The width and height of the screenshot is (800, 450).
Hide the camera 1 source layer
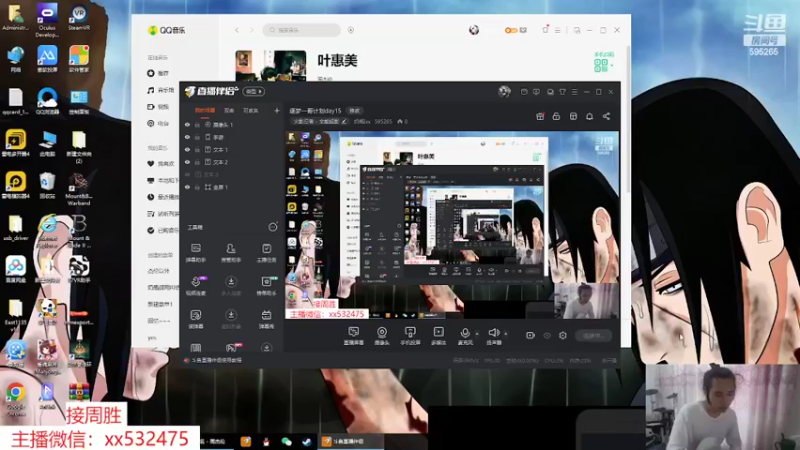187,124
